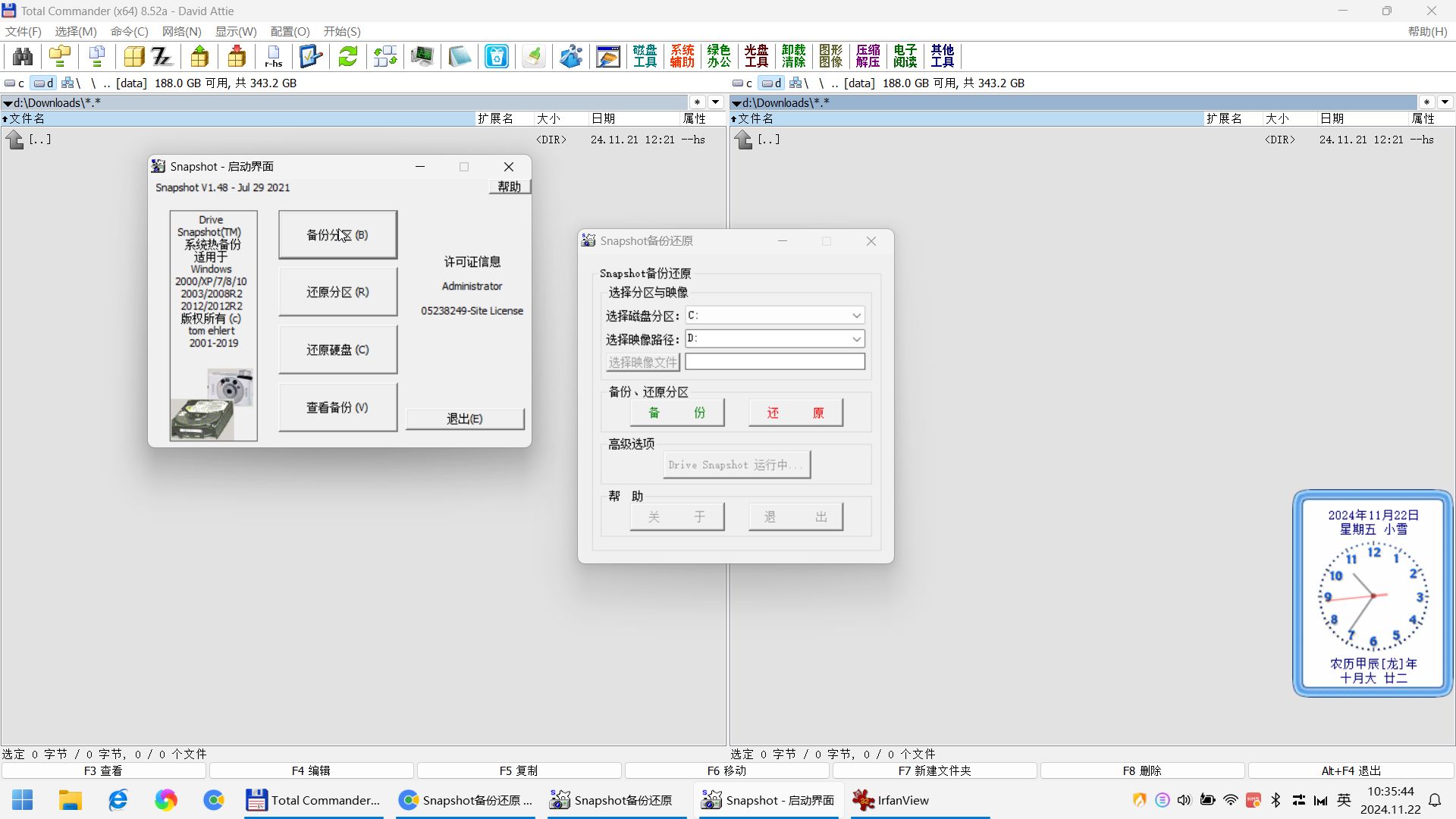
Task: Click 备份分区 (B) button in Snapshot window
Action: (337, 235)
